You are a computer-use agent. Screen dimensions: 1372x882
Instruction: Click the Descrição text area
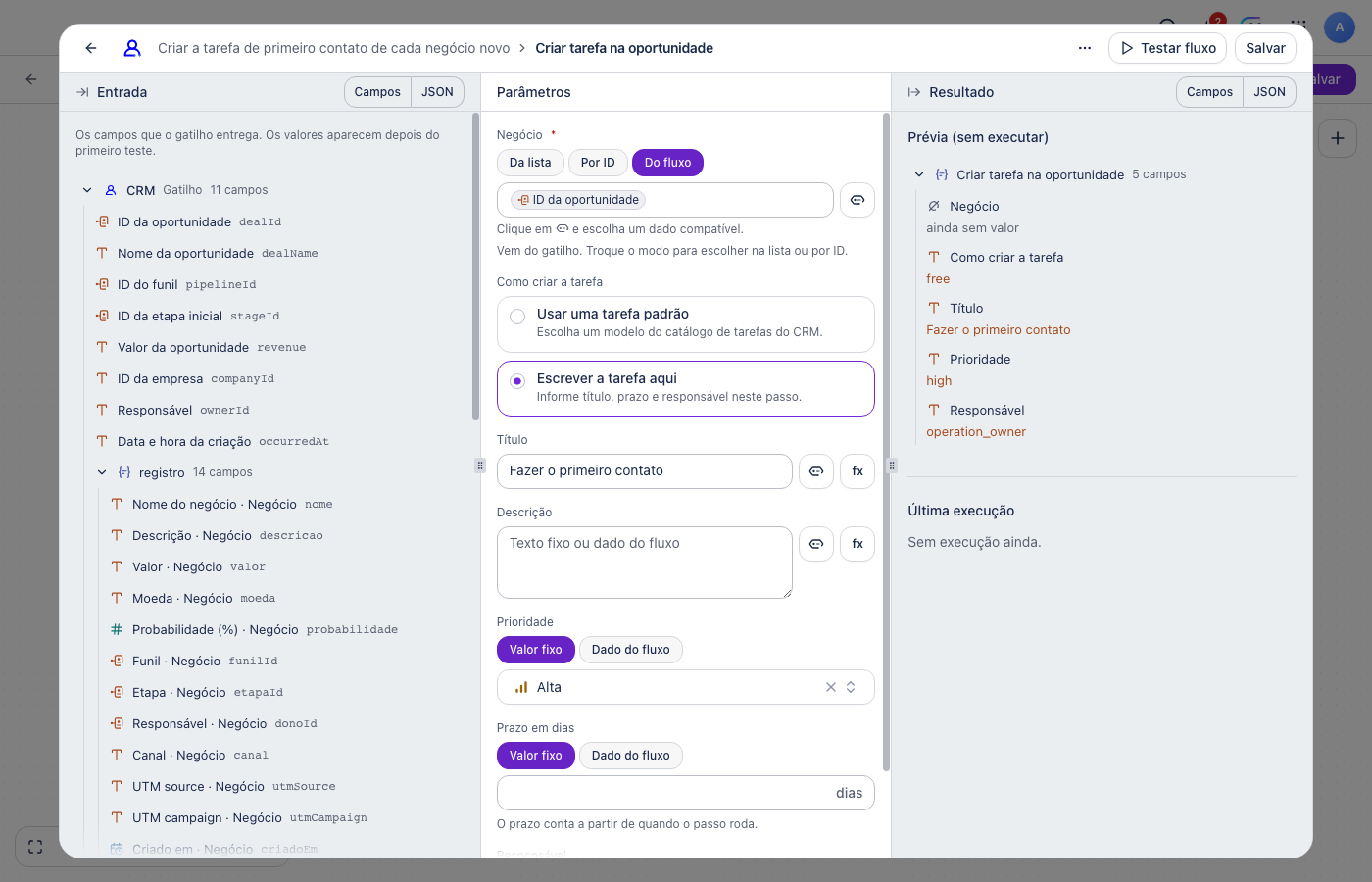click(645, 563)
